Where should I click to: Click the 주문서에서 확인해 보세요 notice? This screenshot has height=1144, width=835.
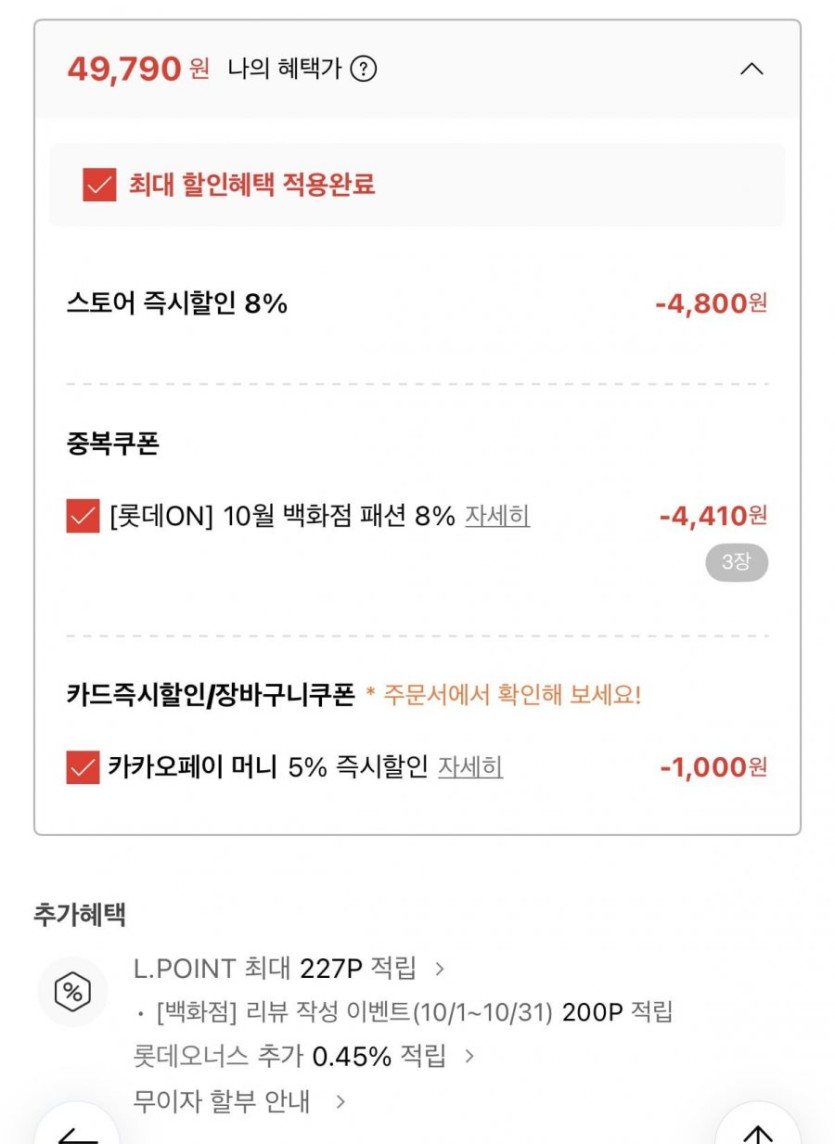[x=503, y=696]
